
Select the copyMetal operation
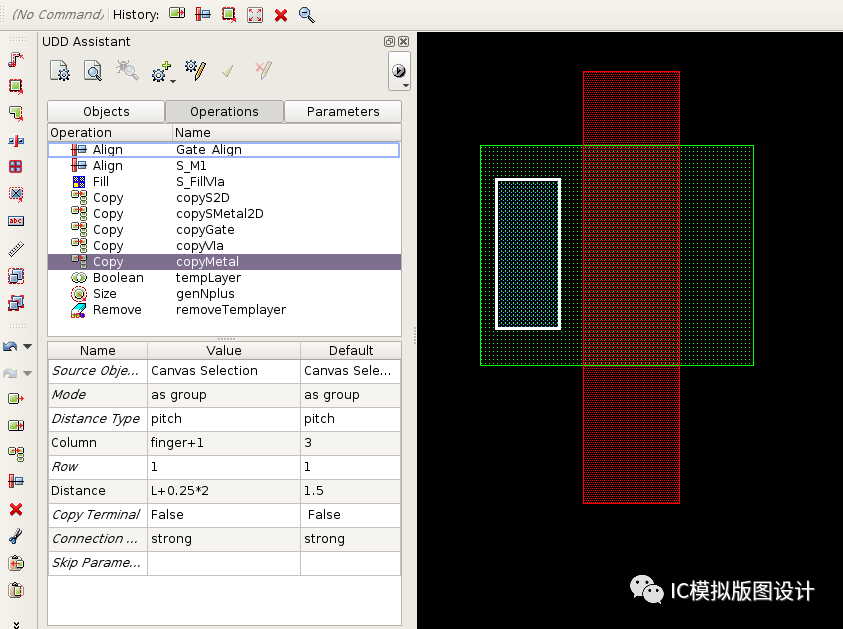224,262
